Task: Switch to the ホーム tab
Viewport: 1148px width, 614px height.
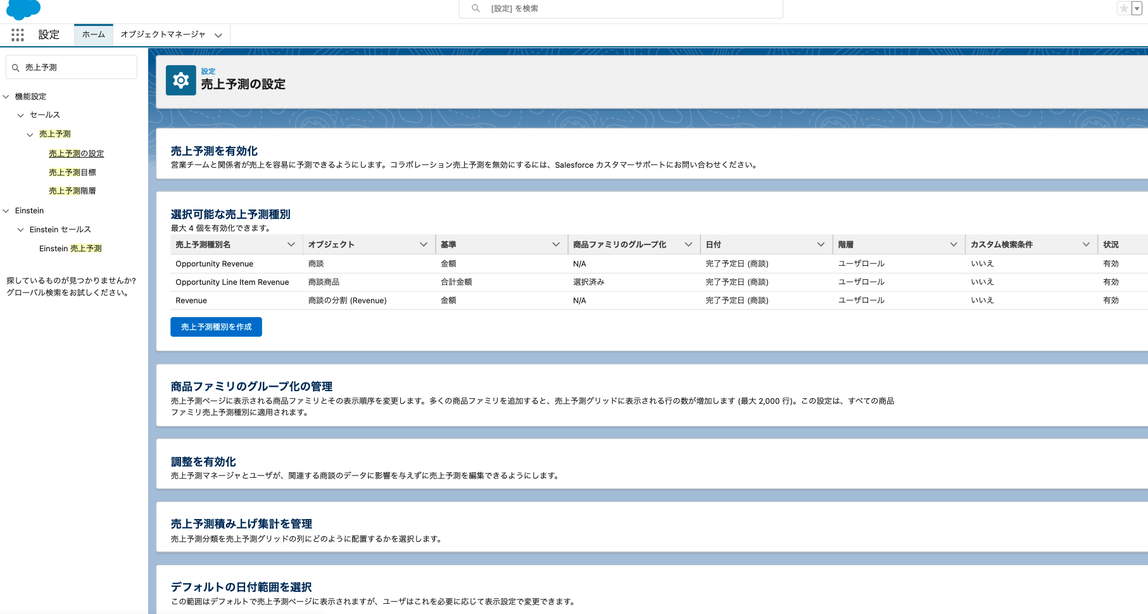Action: click(93, 34)
